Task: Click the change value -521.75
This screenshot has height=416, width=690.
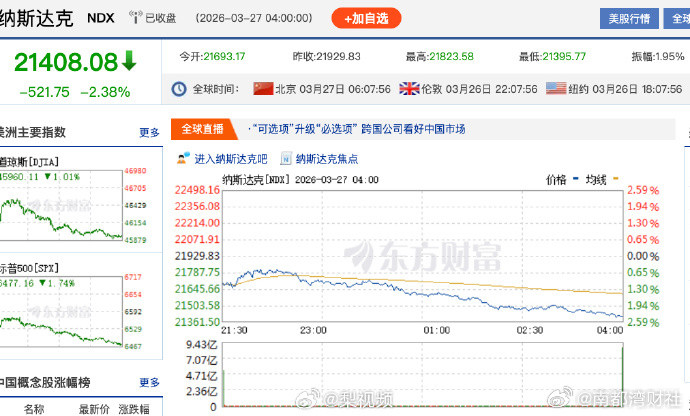Action: coord(44,92)
